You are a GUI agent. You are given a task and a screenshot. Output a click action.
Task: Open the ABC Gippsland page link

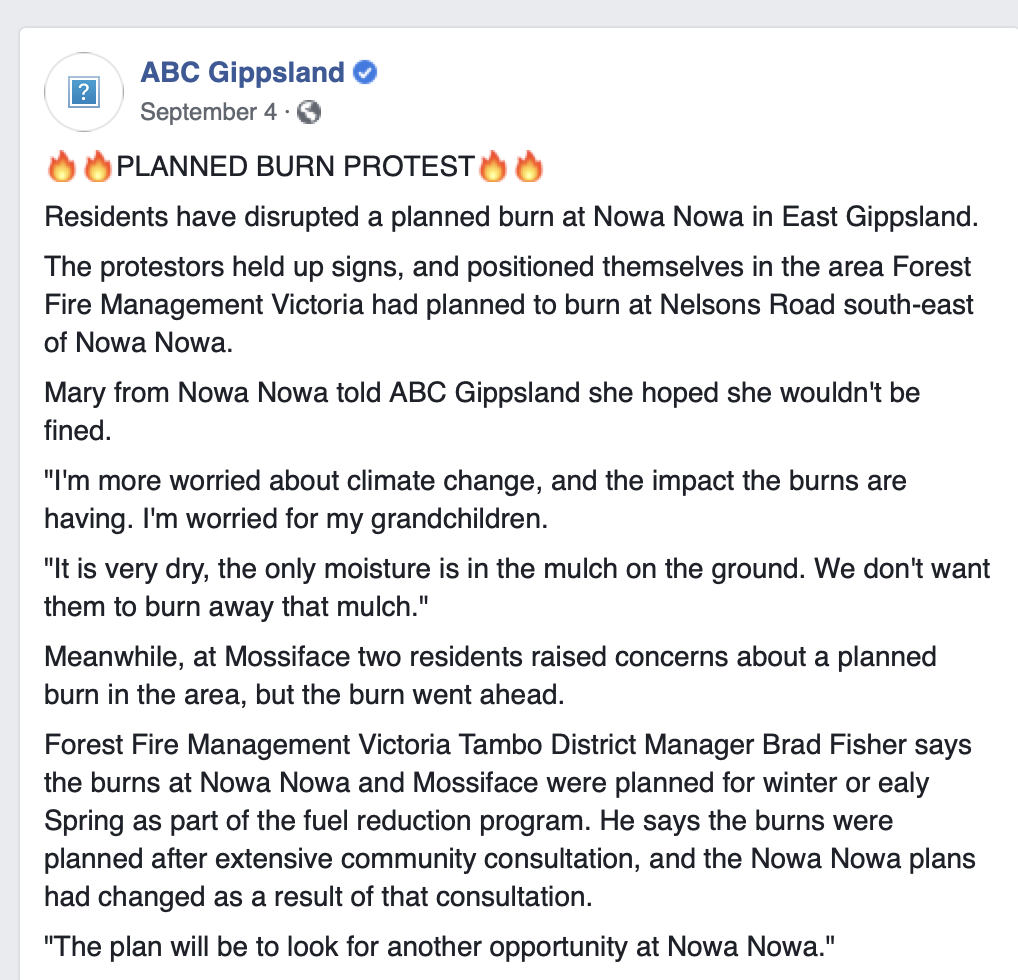click(x=243, y=73)
